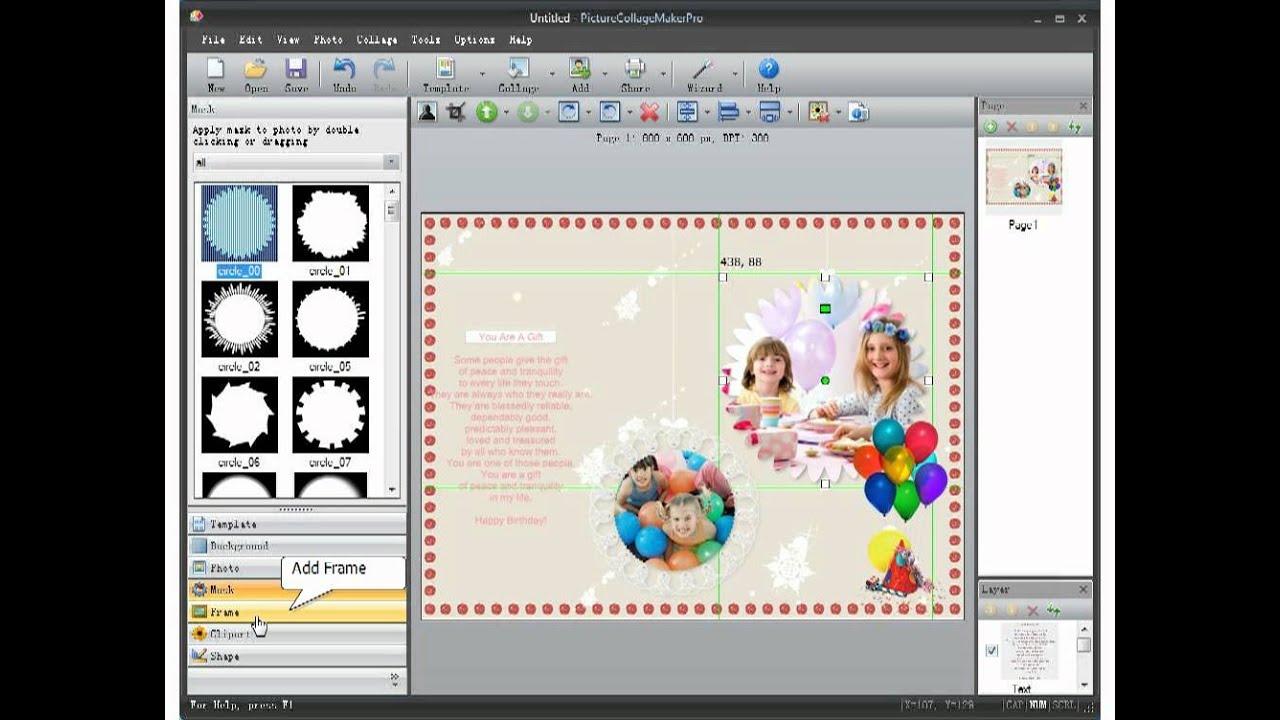
Task: Delete layer with red X in Layer panel
Action: 1033,610
